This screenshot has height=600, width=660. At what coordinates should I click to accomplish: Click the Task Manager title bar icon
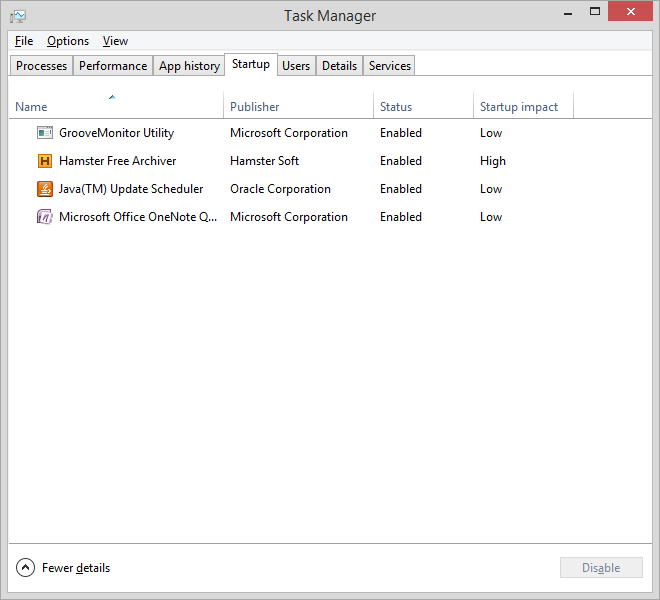click(18, 16)
